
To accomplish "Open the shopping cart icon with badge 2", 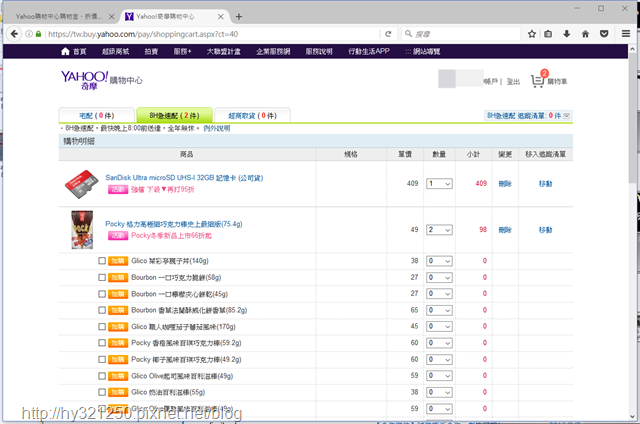I will (x=539, y=79).
